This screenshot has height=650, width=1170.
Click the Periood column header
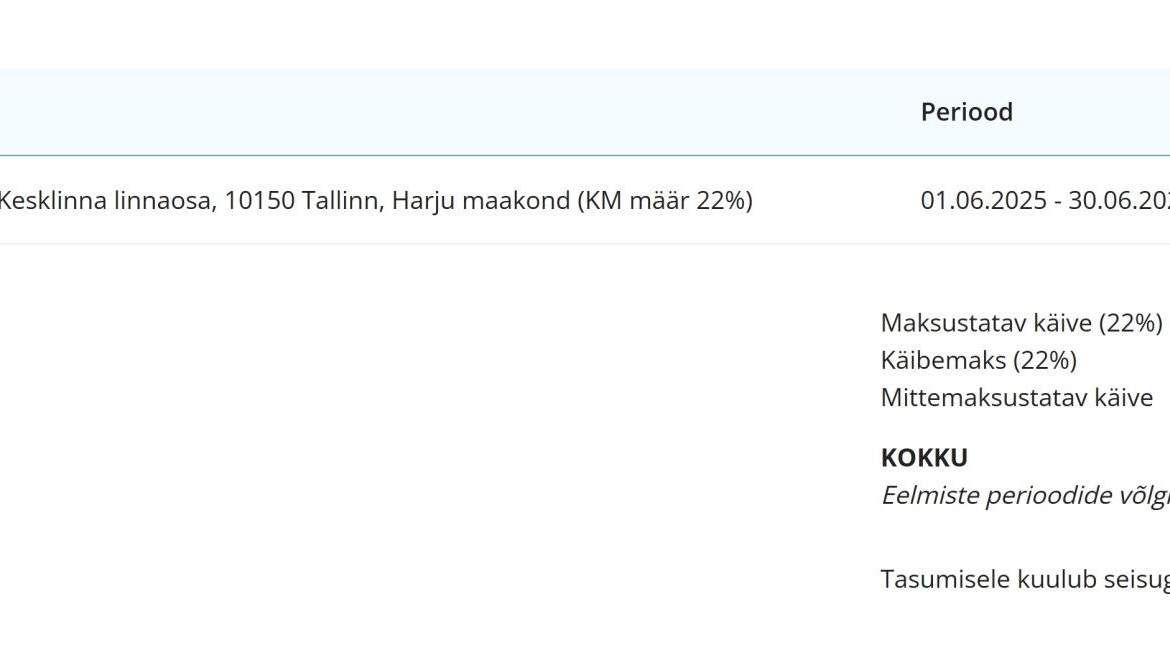966,112
